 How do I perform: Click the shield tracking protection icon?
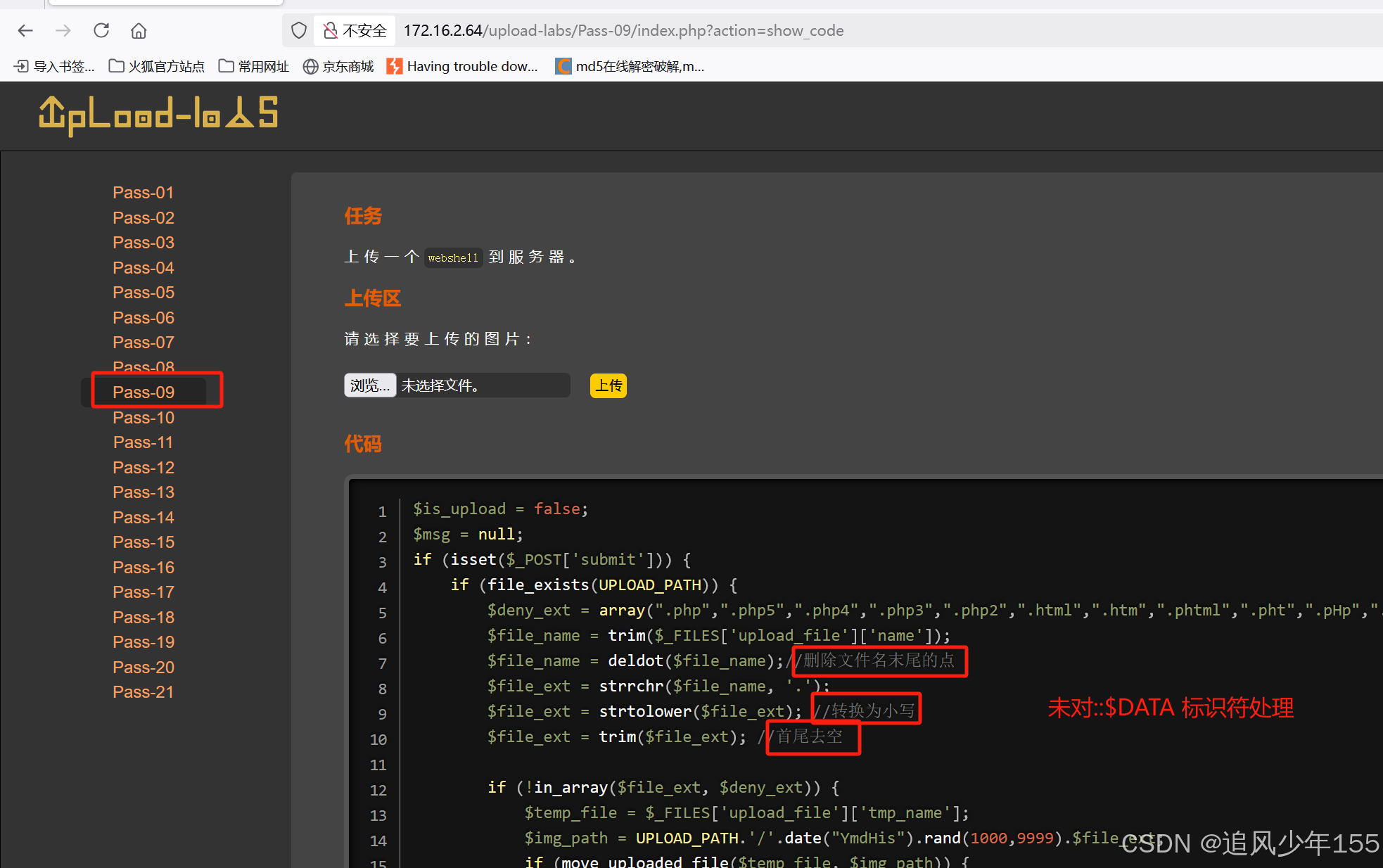[x=299, y=30]
